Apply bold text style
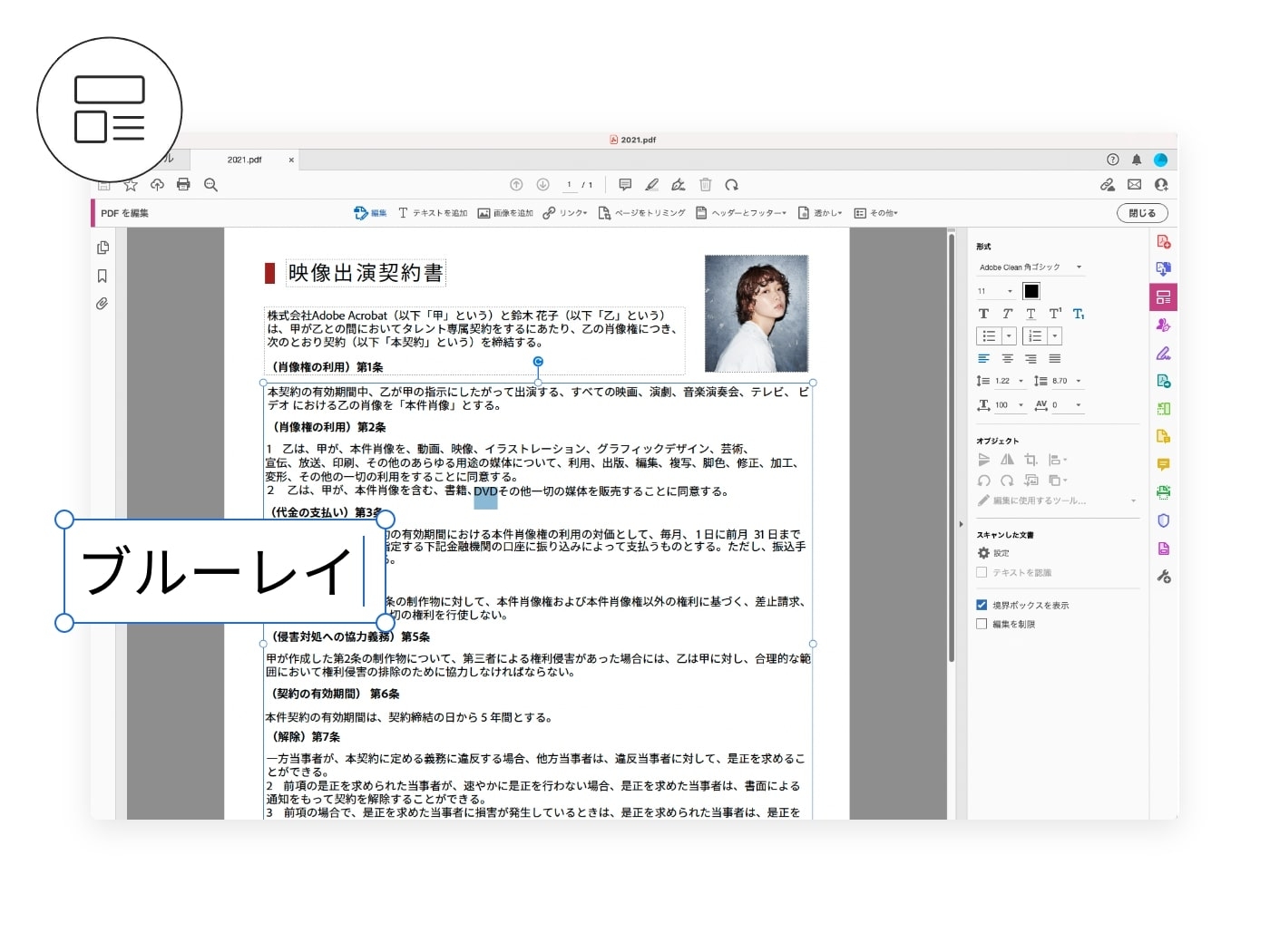Image resolution: width=1270 pixels, height=952 pixels. [983, 314]
